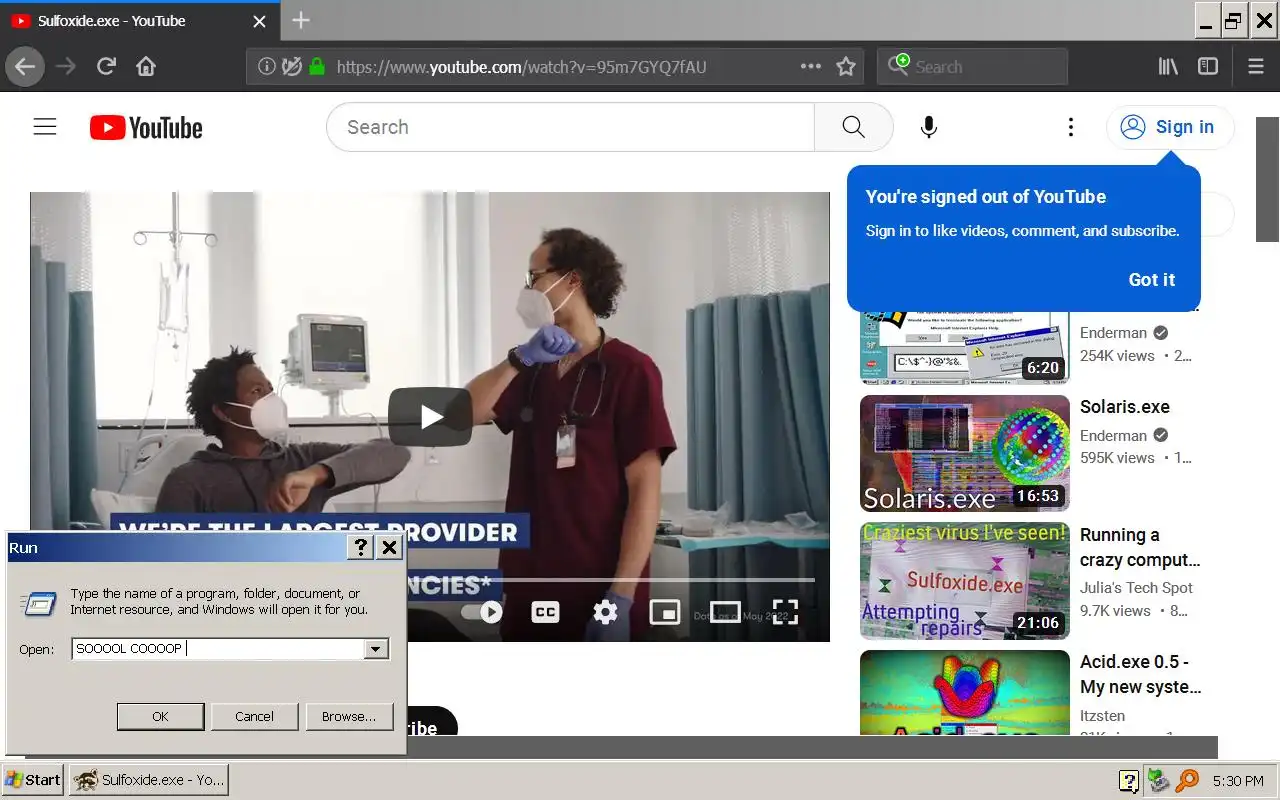The height and width of the screenshot is (800, 1280).
Task: Select the Sulfoxide.exe - YouTube tab
Action: tap(139, 21)
